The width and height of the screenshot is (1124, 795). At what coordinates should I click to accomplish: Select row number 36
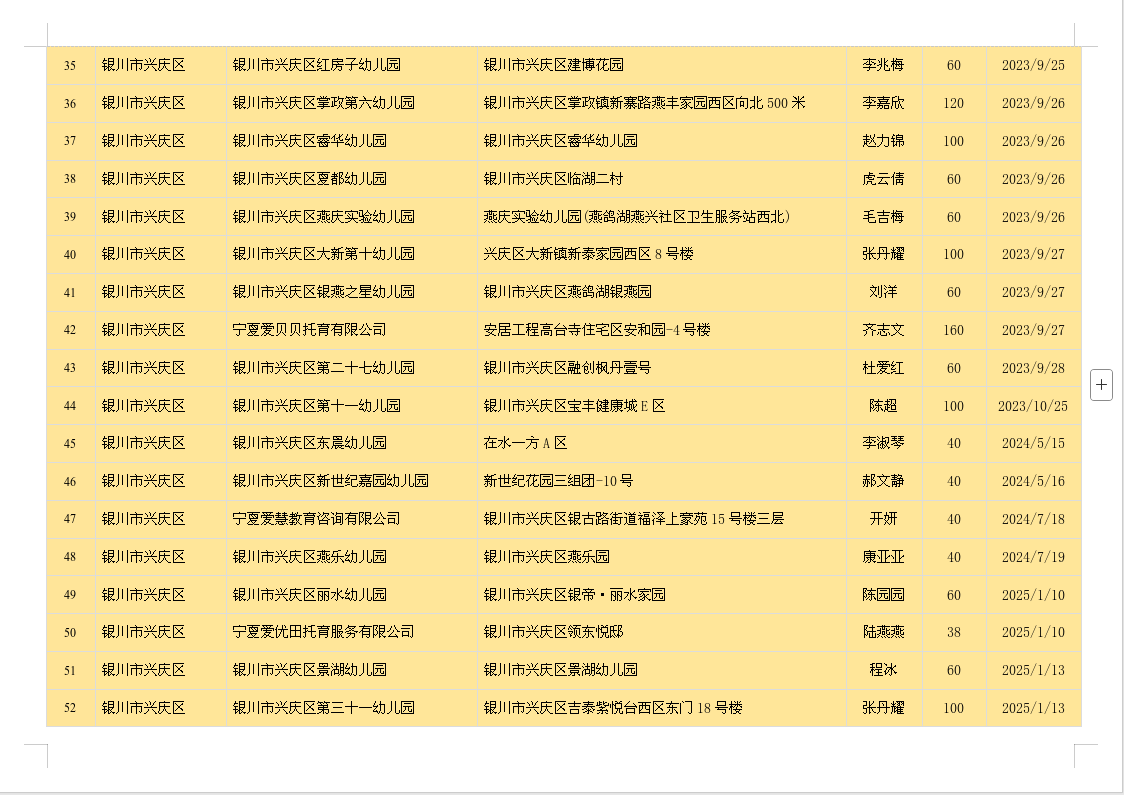[70, 103]
